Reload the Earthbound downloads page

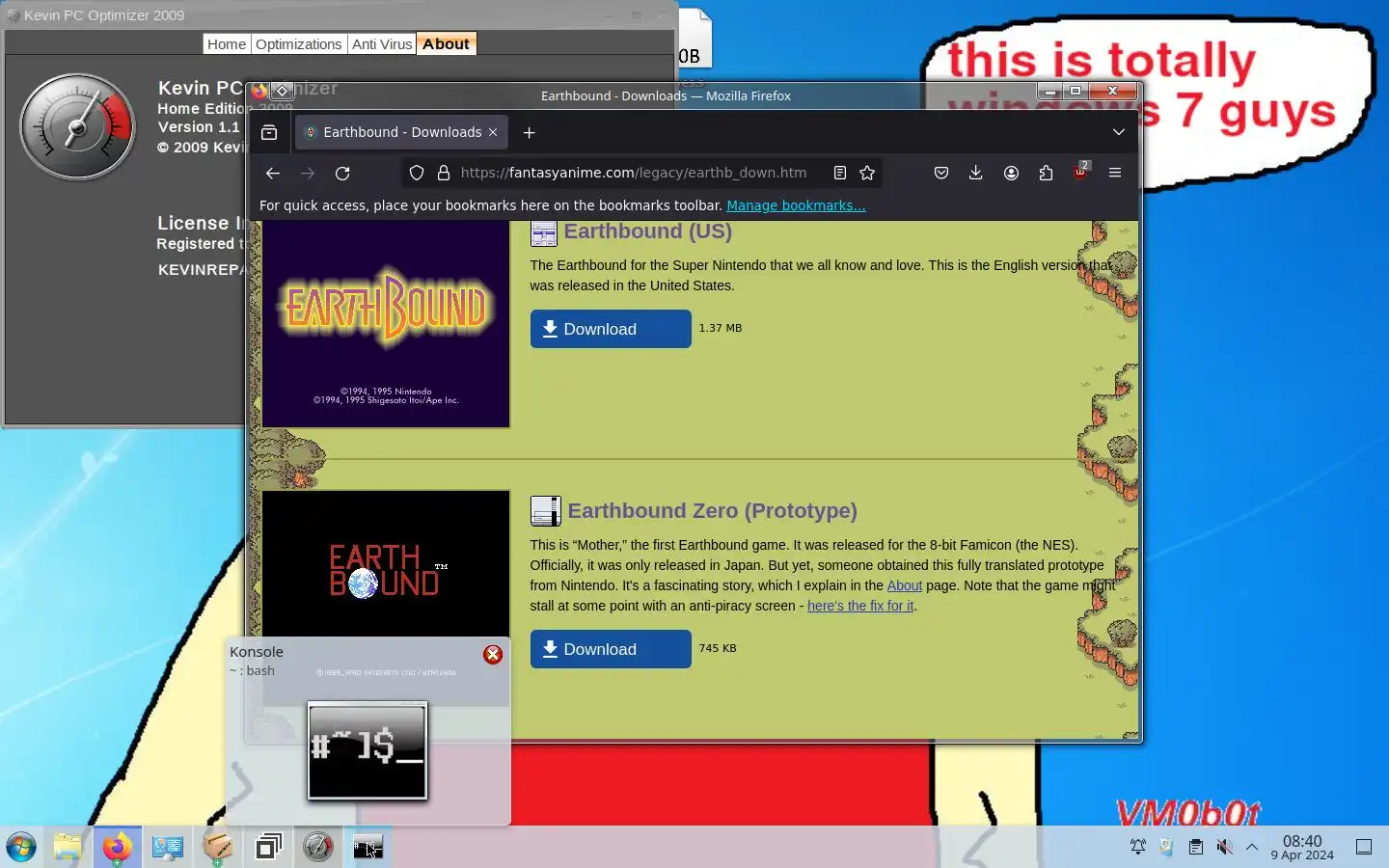coord(342,173)
